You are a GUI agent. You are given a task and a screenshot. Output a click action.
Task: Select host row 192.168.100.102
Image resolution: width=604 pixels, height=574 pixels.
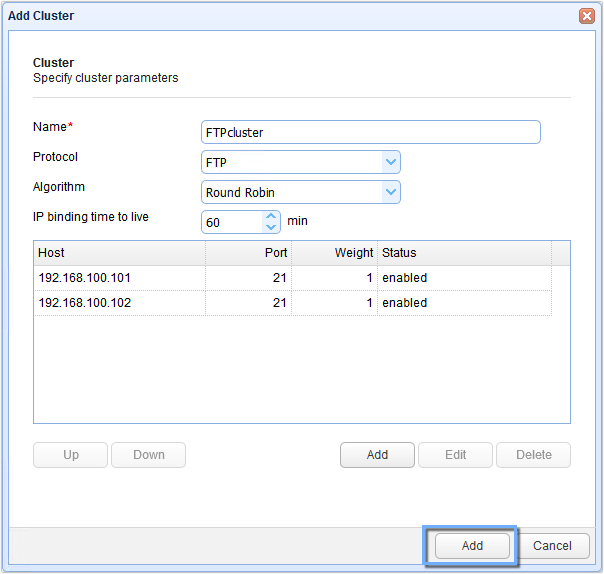119,303
